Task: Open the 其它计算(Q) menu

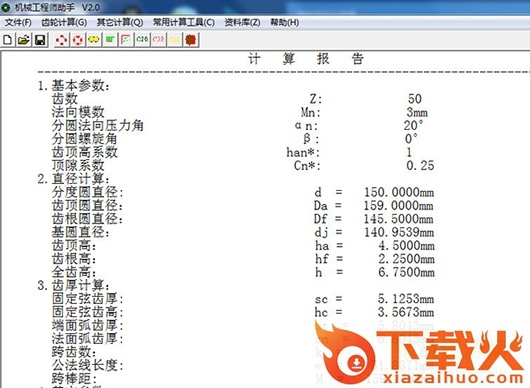Action: [x=120, y=23]
